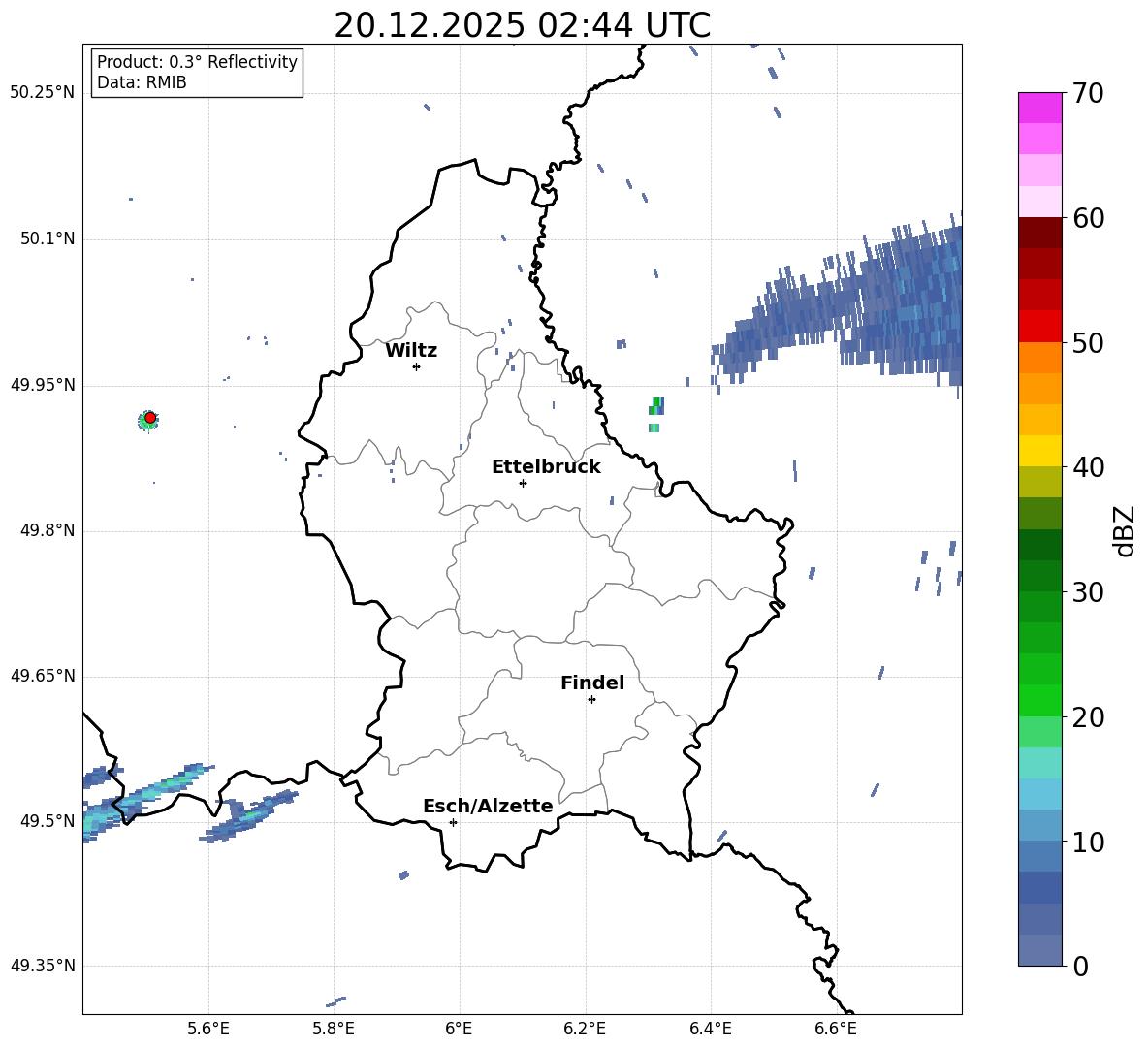
Task: Click the 5.6°E longitude label
Action: pos(208,1029)
